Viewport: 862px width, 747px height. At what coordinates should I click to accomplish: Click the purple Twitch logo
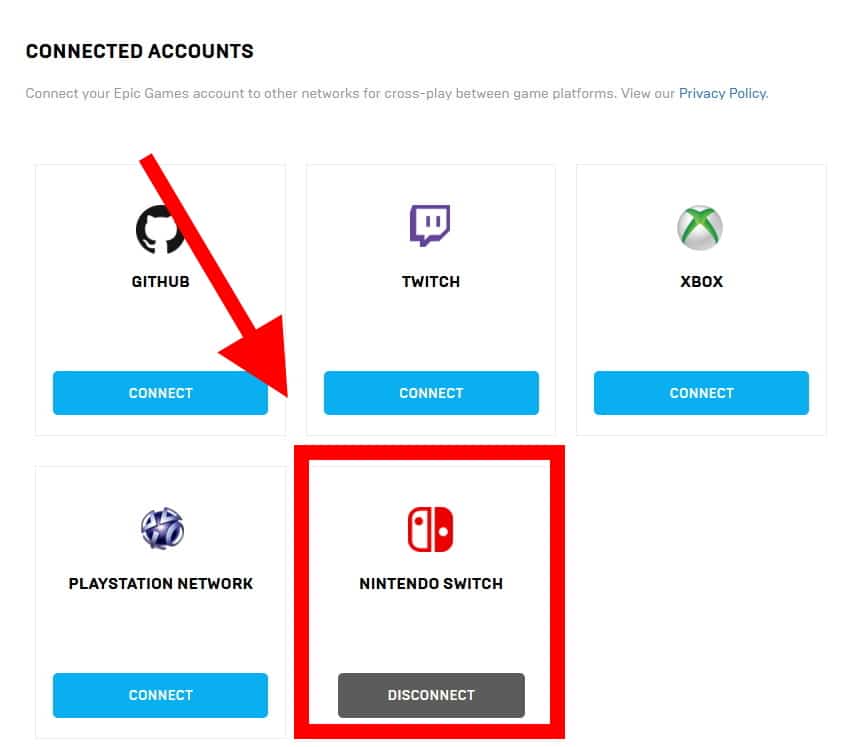click(430, 226)
